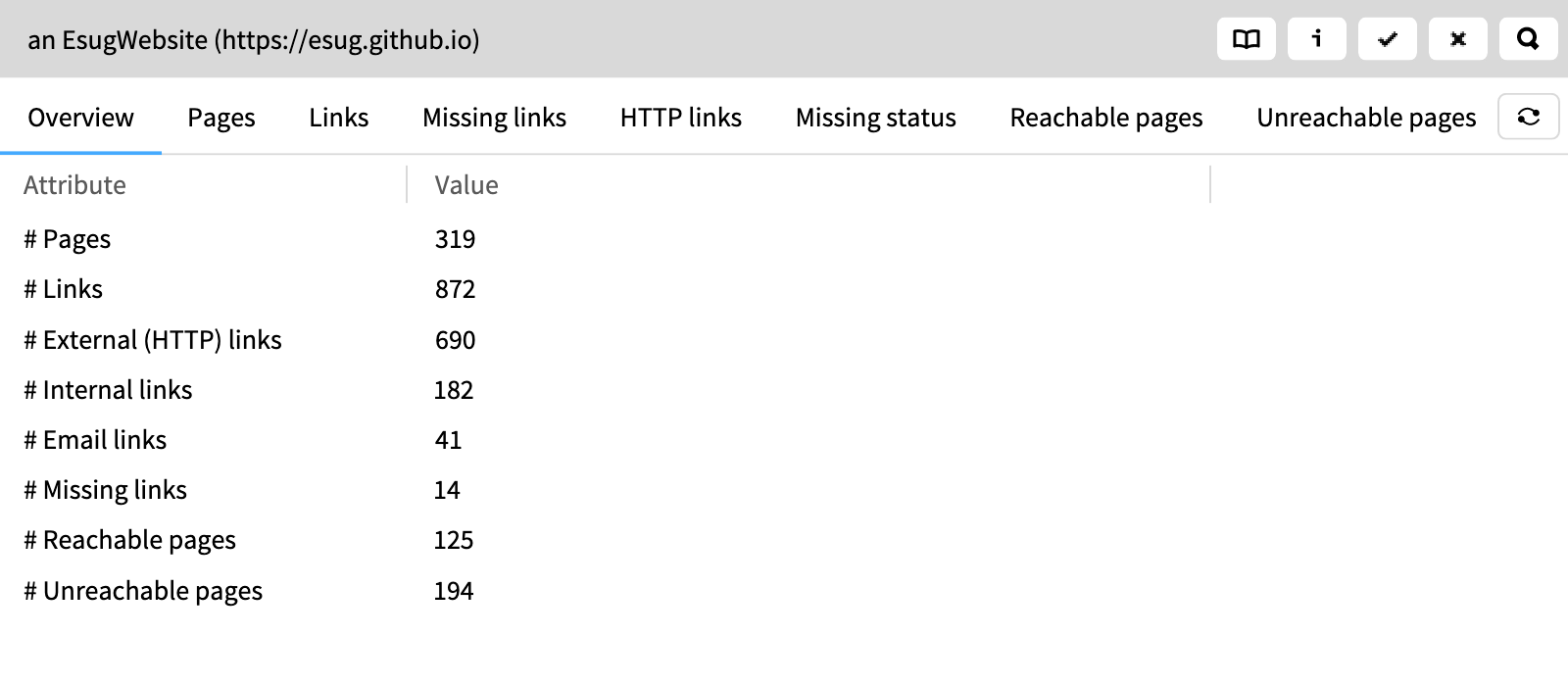Screen dimensions: 1568x686
Task: Select the # Unreachable pages row
Action: (784, 591)
